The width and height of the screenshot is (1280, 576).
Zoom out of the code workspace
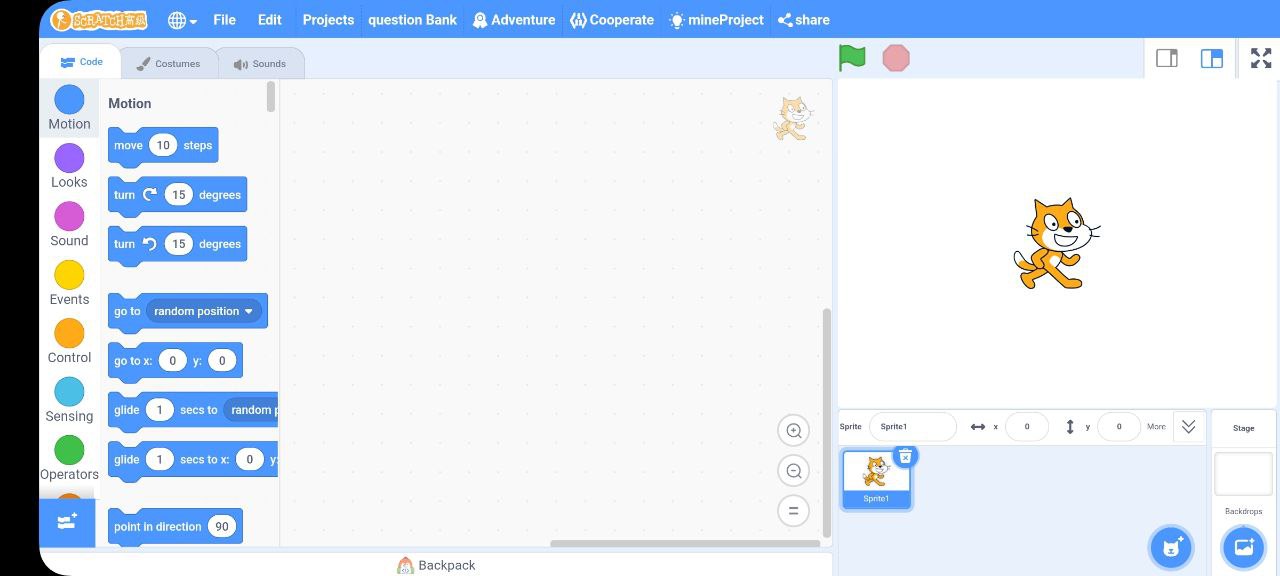coord(793,471)
